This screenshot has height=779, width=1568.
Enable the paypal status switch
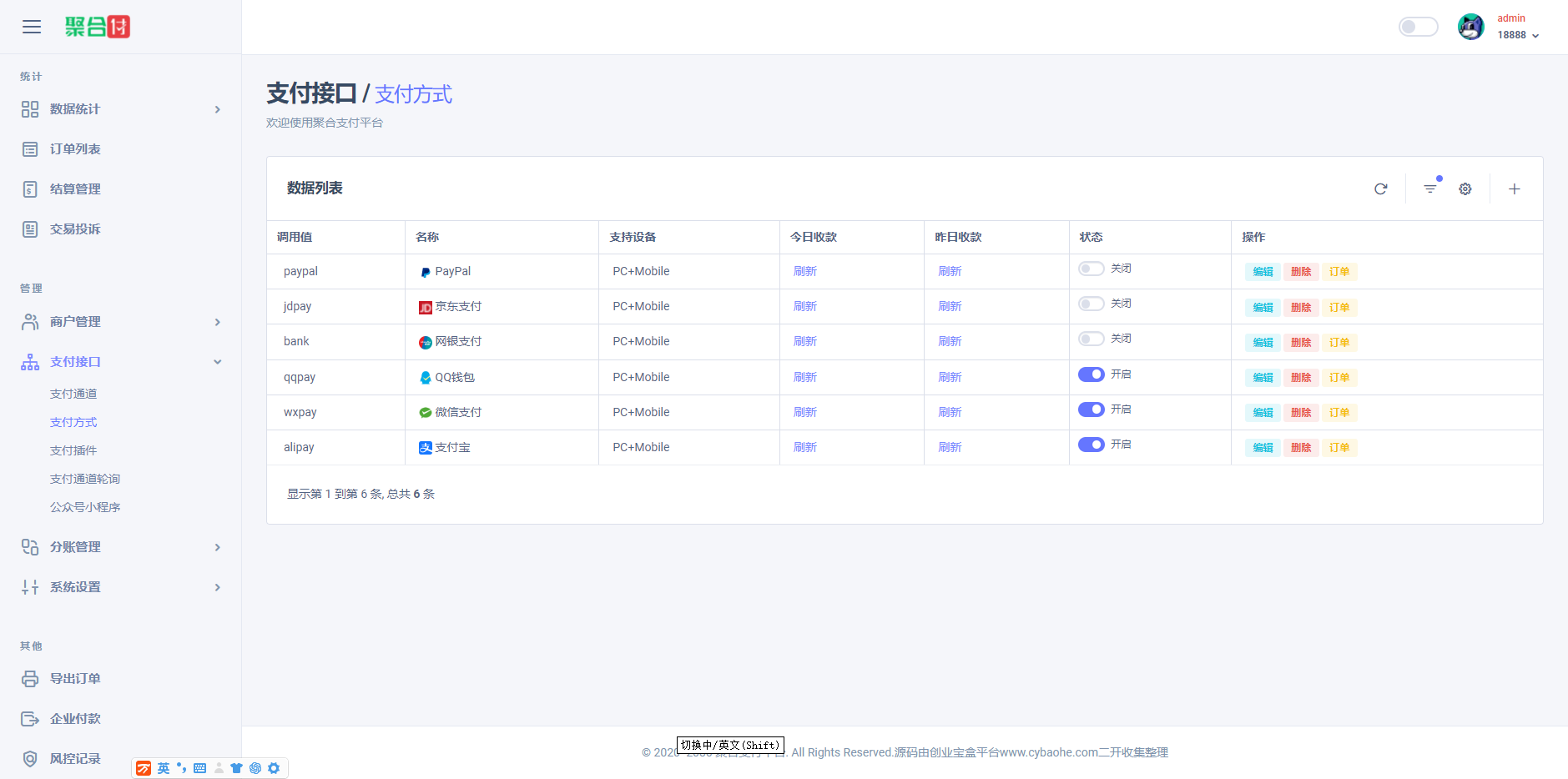[1091, 269]
